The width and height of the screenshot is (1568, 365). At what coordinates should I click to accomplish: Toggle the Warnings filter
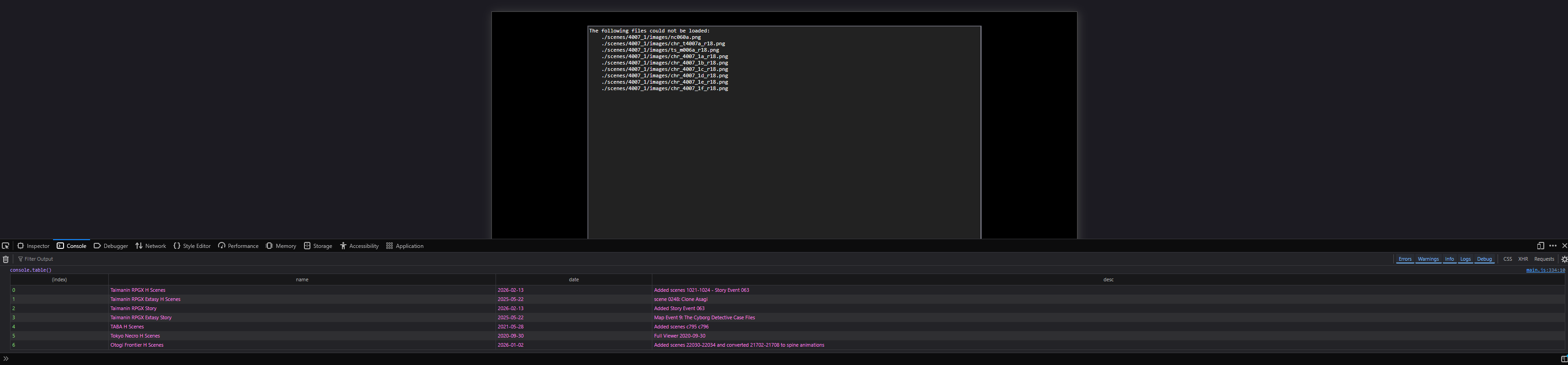coord(1428,259)
